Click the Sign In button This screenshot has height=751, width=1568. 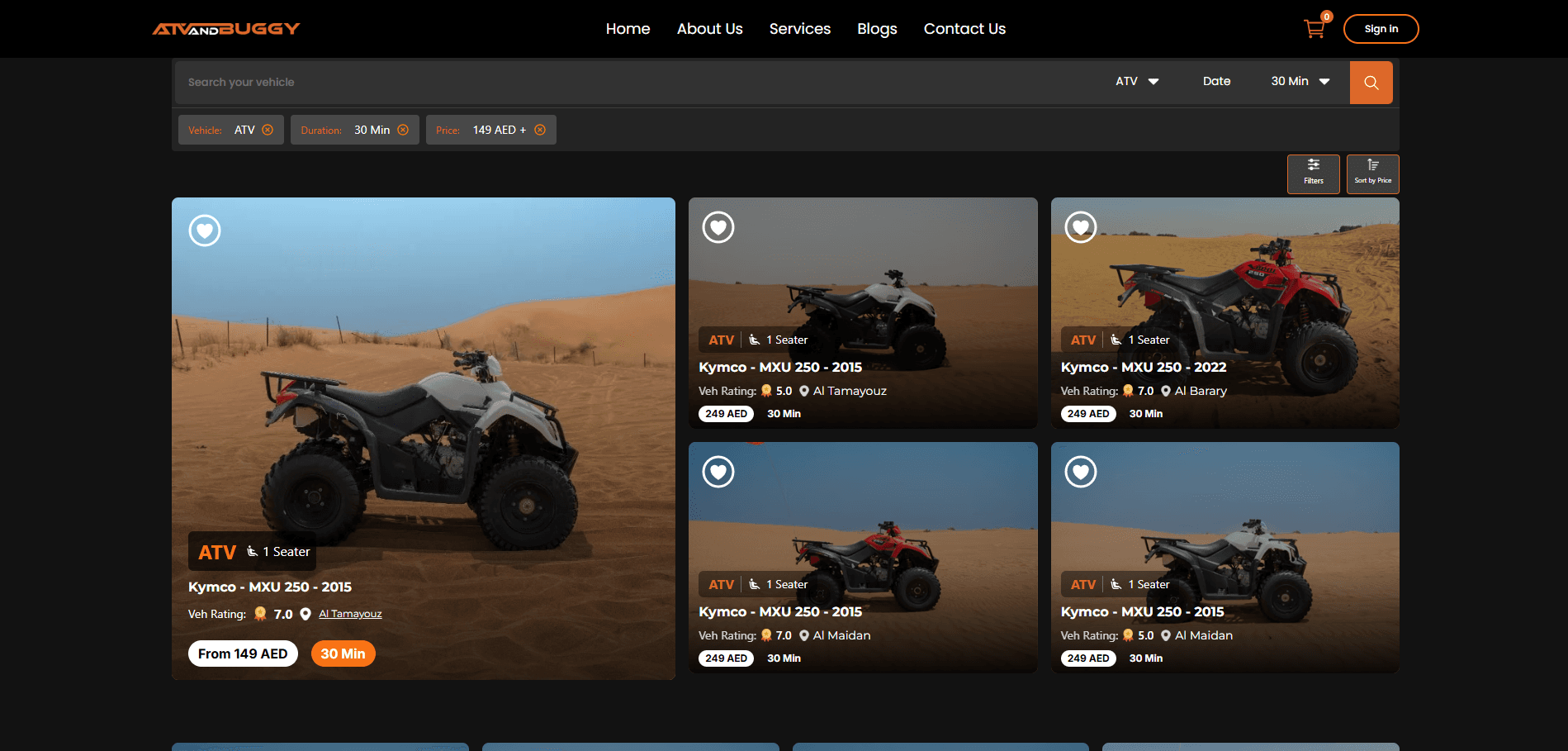(x=1381, y=29)
